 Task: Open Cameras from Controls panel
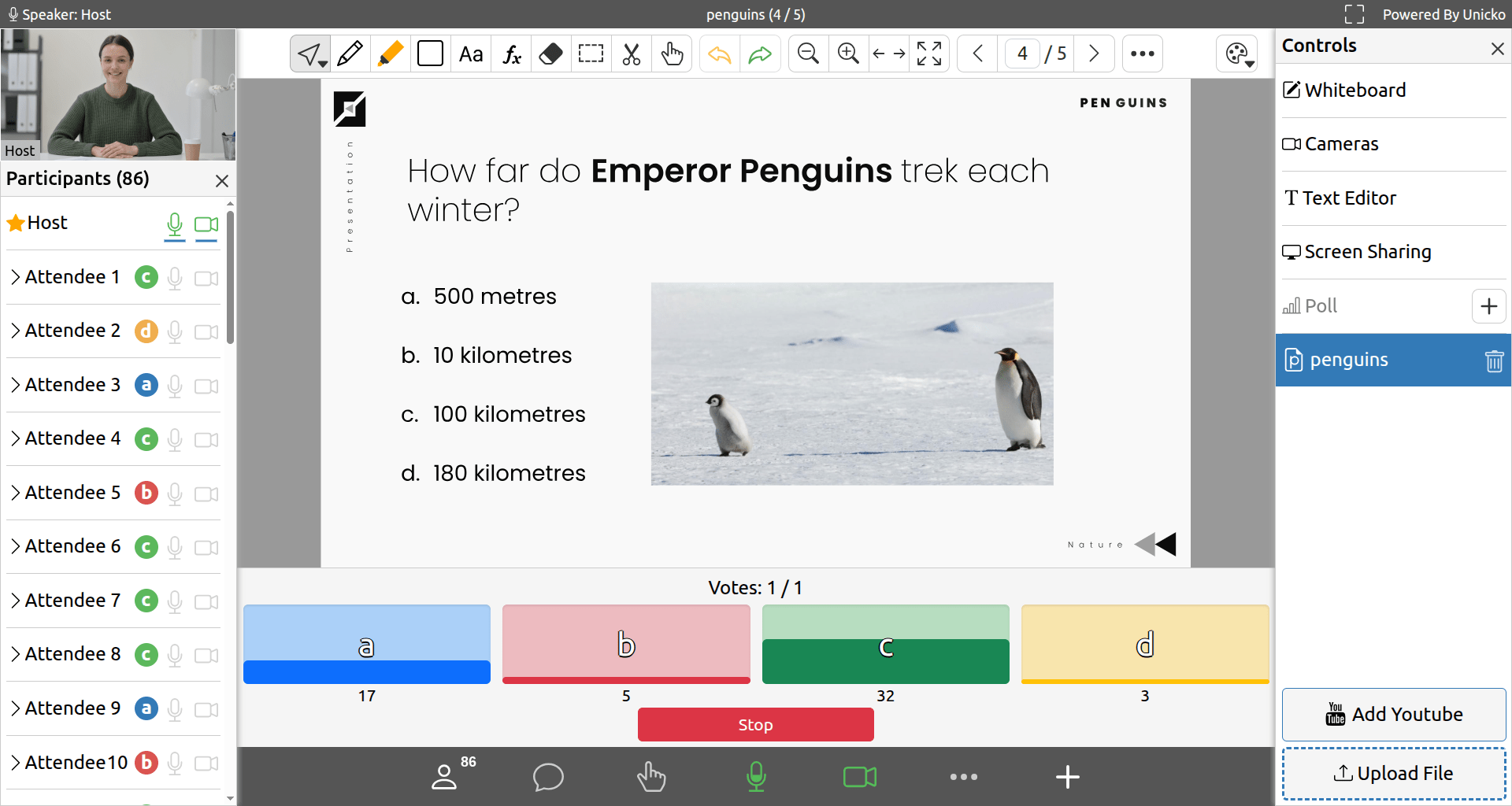pos(1394,145)
